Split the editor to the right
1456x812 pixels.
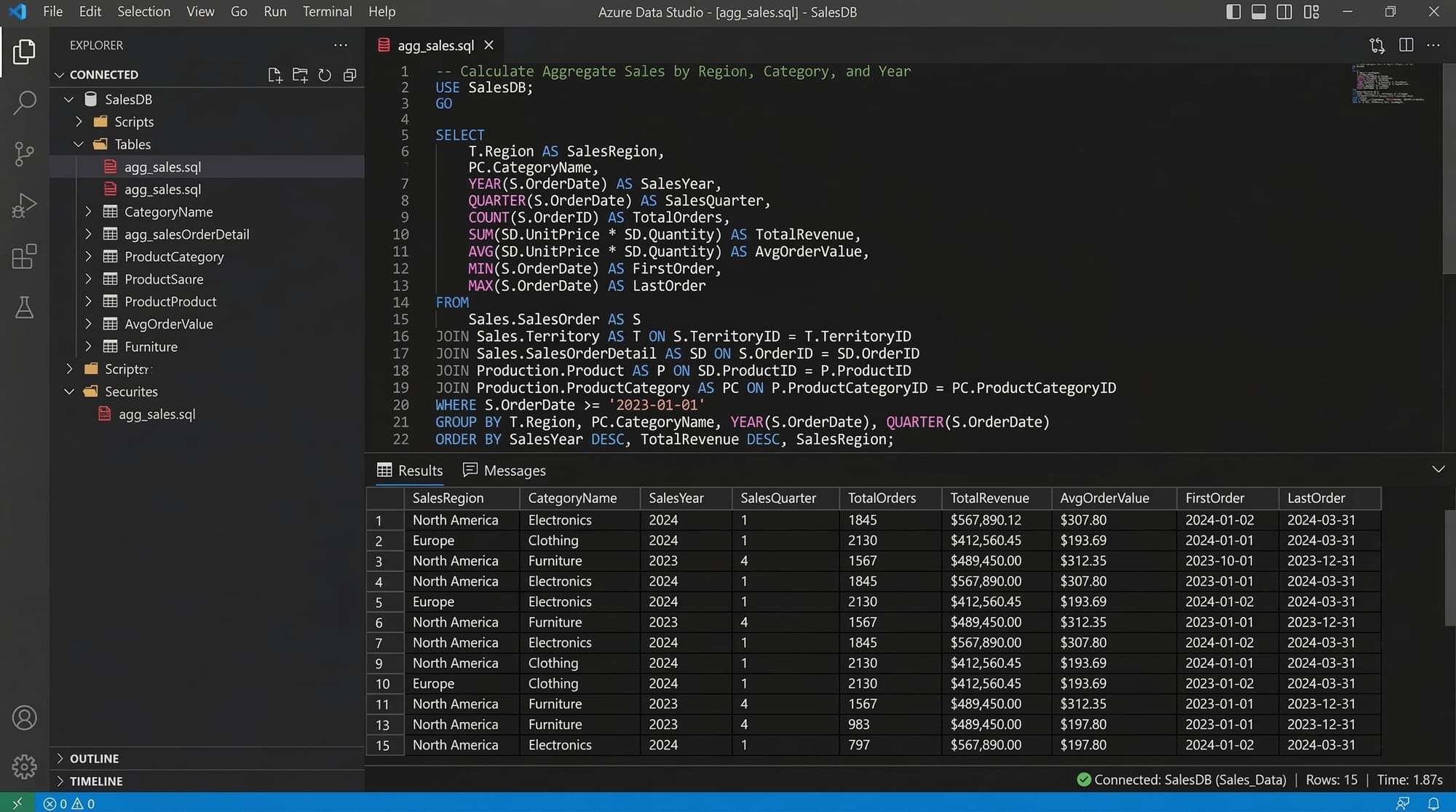1406,45
